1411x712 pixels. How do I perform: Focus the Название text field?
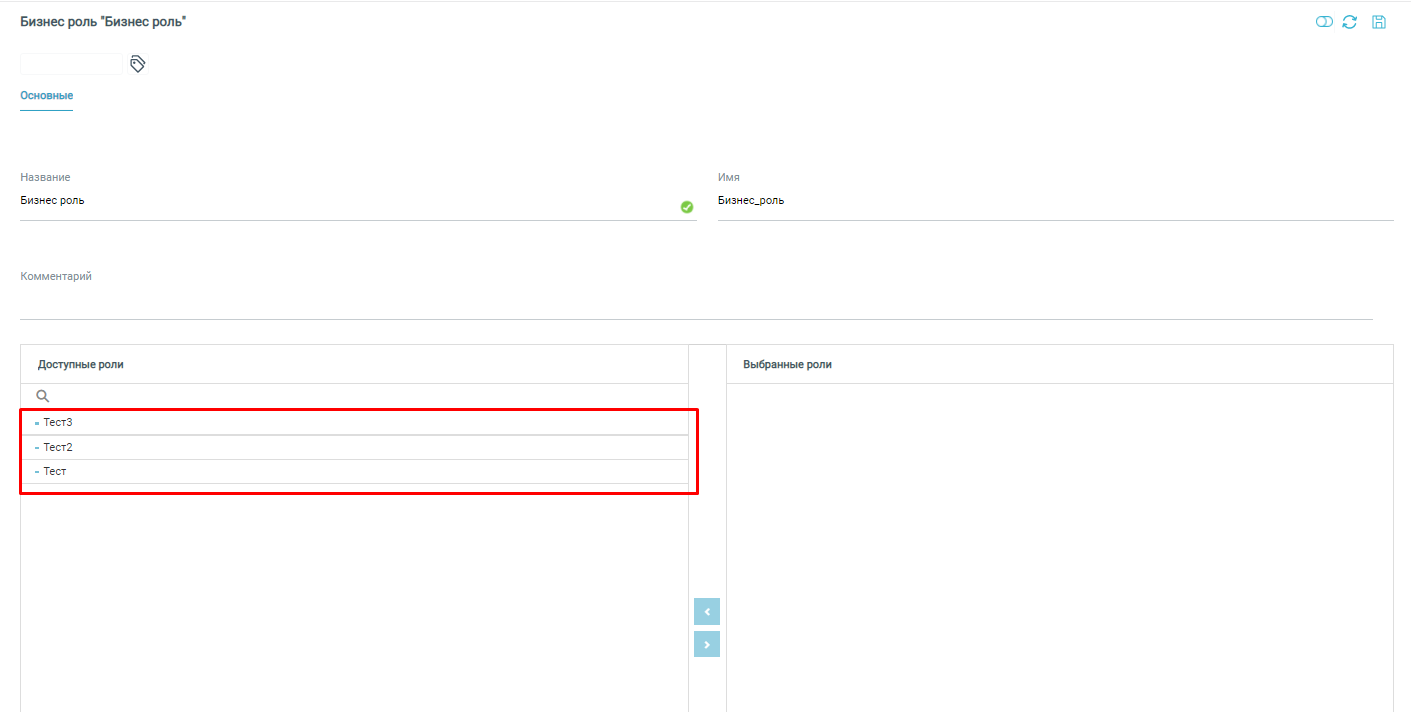[340, 201]
